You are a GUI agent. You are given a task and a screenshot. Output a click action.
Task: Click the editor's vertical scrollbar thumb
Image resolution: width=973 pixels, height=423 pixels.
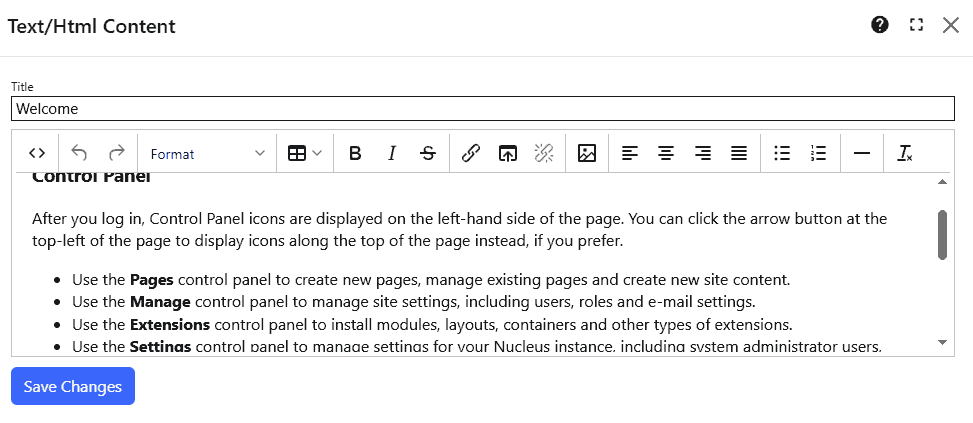click(942, 235)
